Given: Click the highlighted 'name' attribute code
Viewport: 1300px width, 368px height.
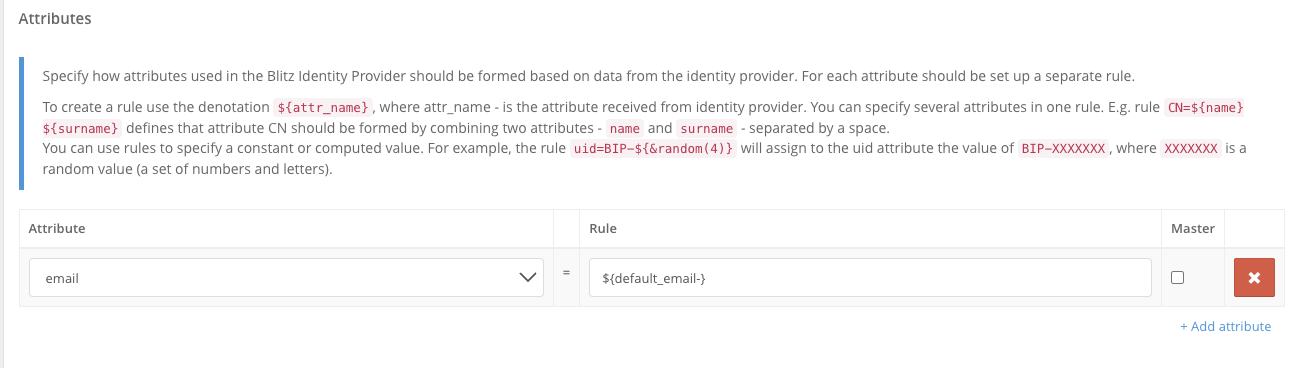Looking at the screenshot, I should pyautogui.click(x=625, y=129).
